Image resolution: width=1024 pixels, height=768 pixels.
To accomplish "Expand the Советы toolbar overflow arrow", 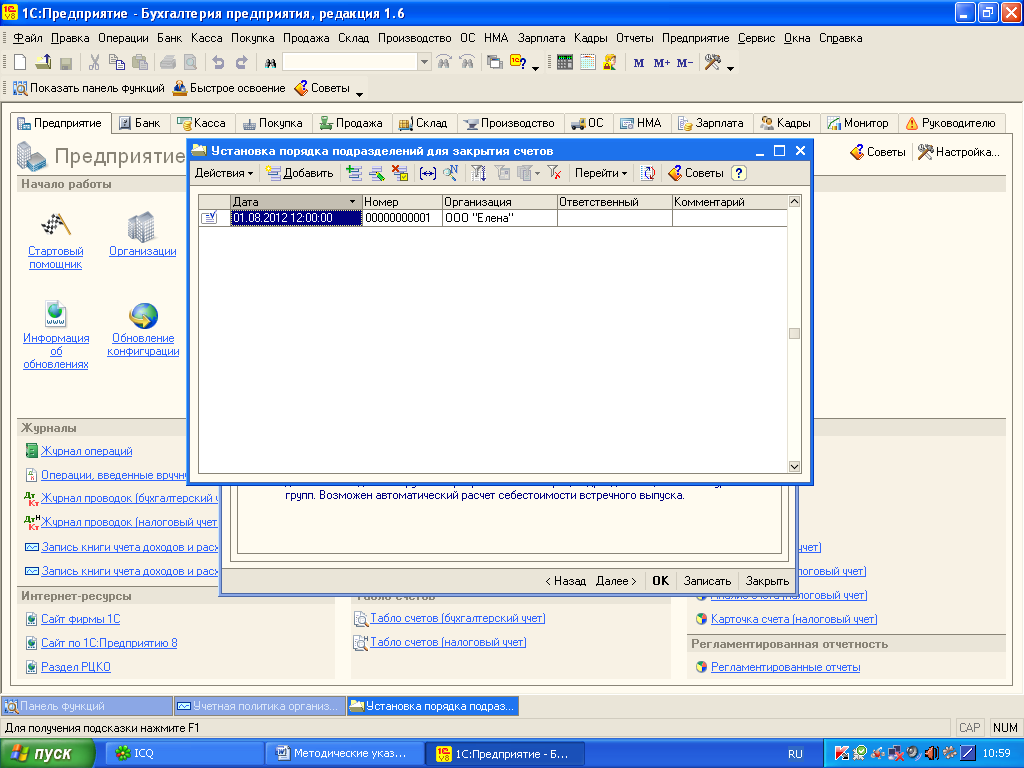I will (x=359, y=94).
